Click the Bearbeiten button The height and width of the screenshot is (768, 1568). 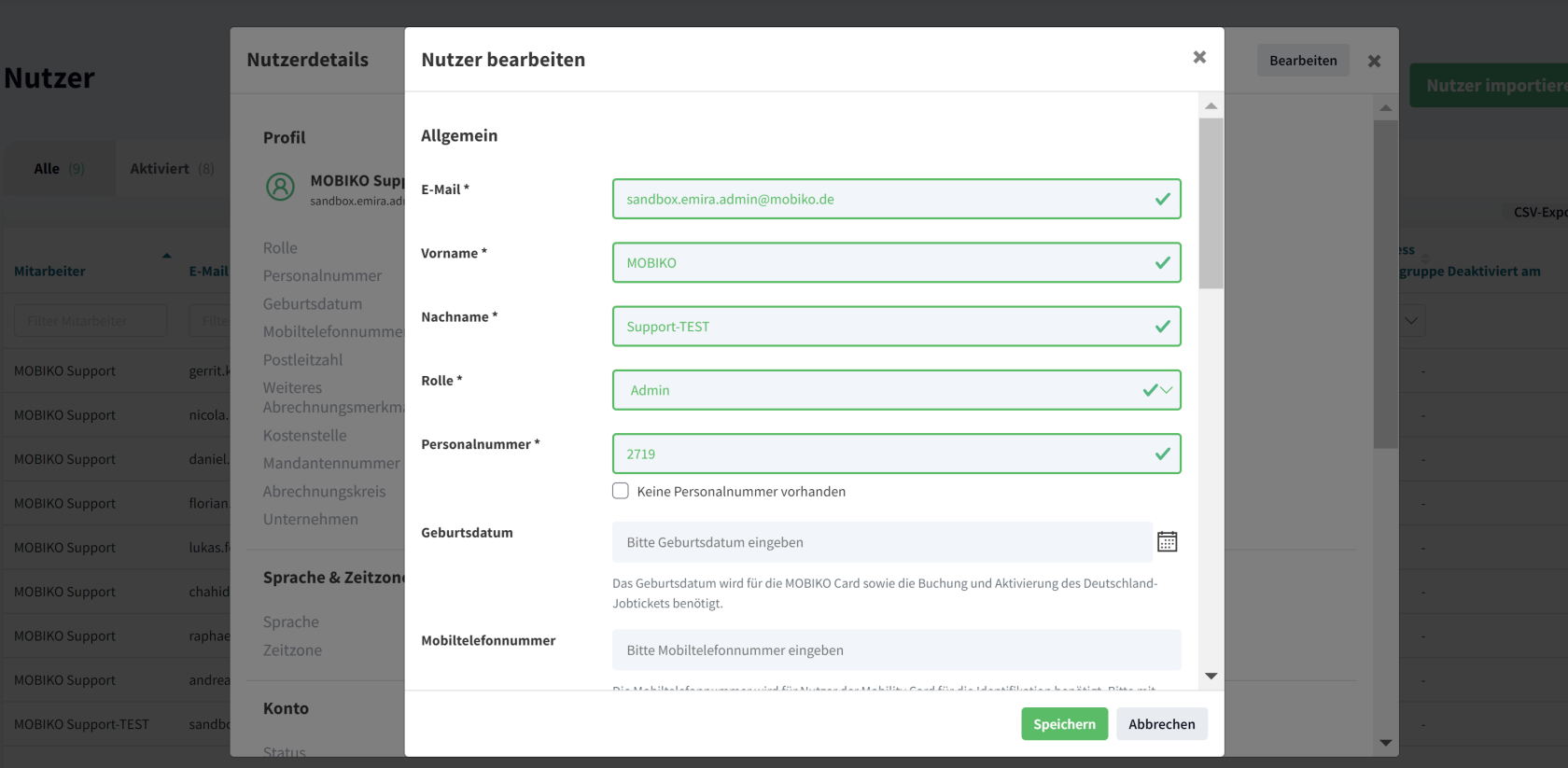[1302, 61]
